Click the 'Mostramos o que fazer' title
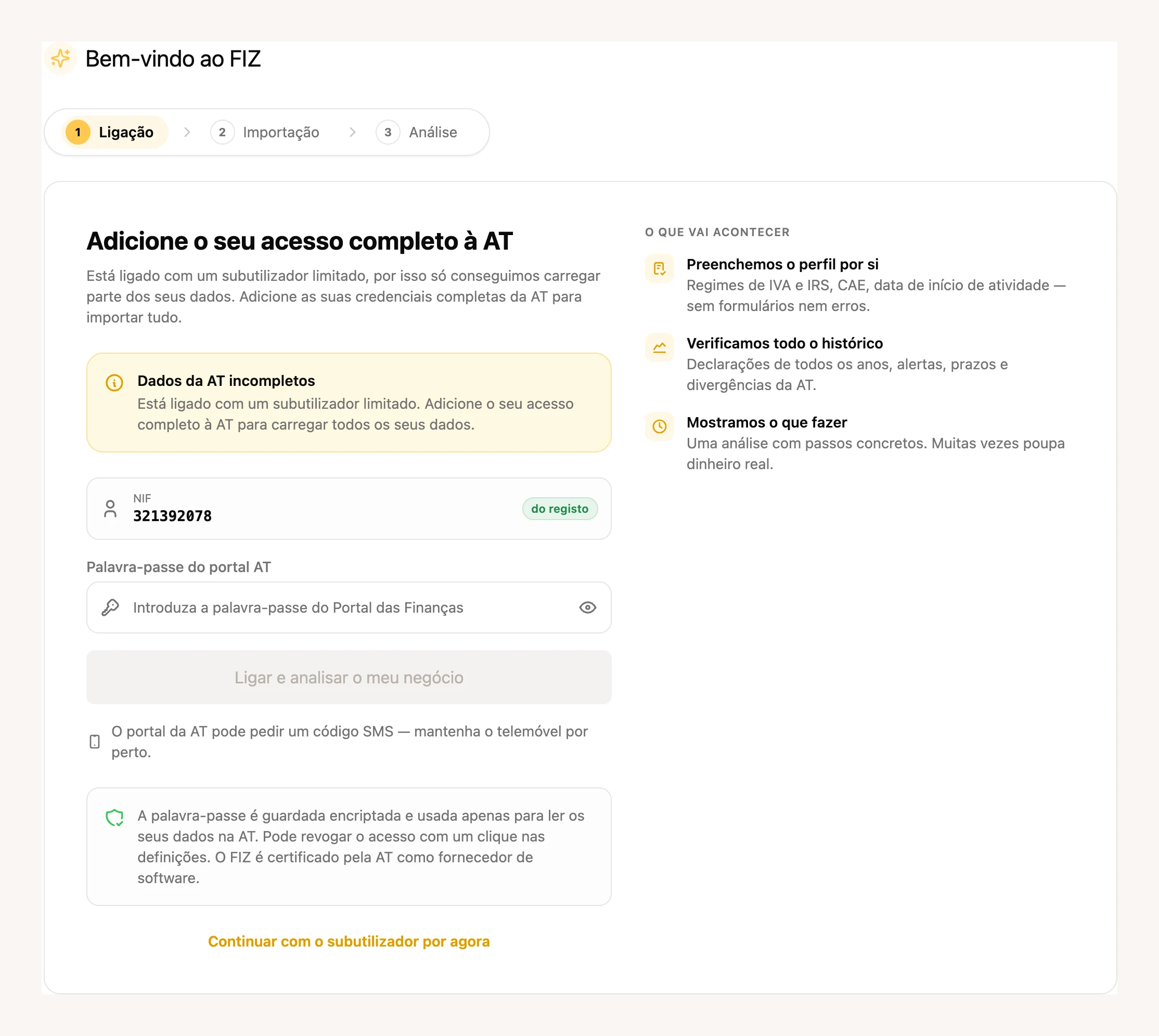 [767, 422]
